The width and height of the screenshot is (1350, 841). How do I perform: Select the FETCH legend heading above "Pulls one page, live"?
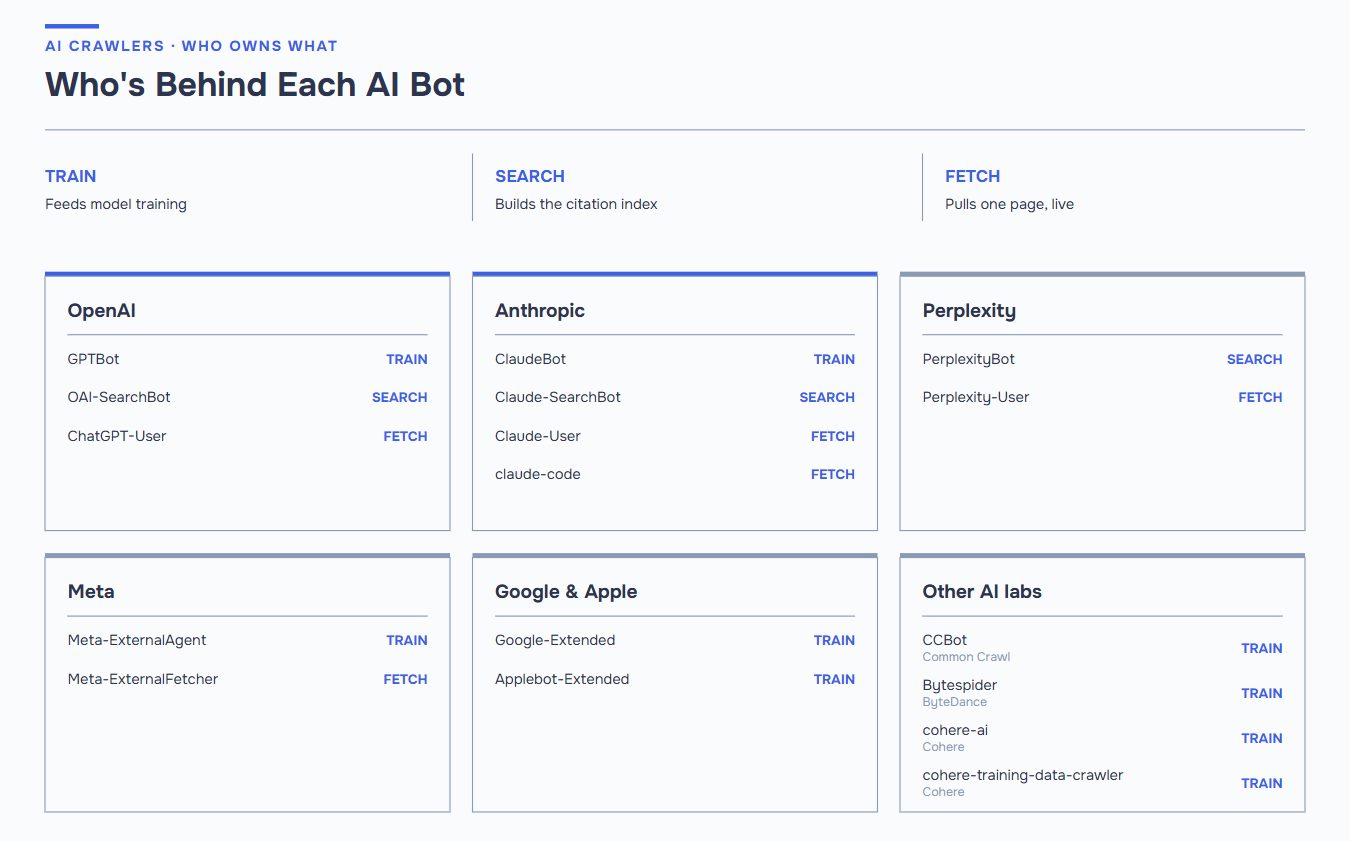point(972,176)
